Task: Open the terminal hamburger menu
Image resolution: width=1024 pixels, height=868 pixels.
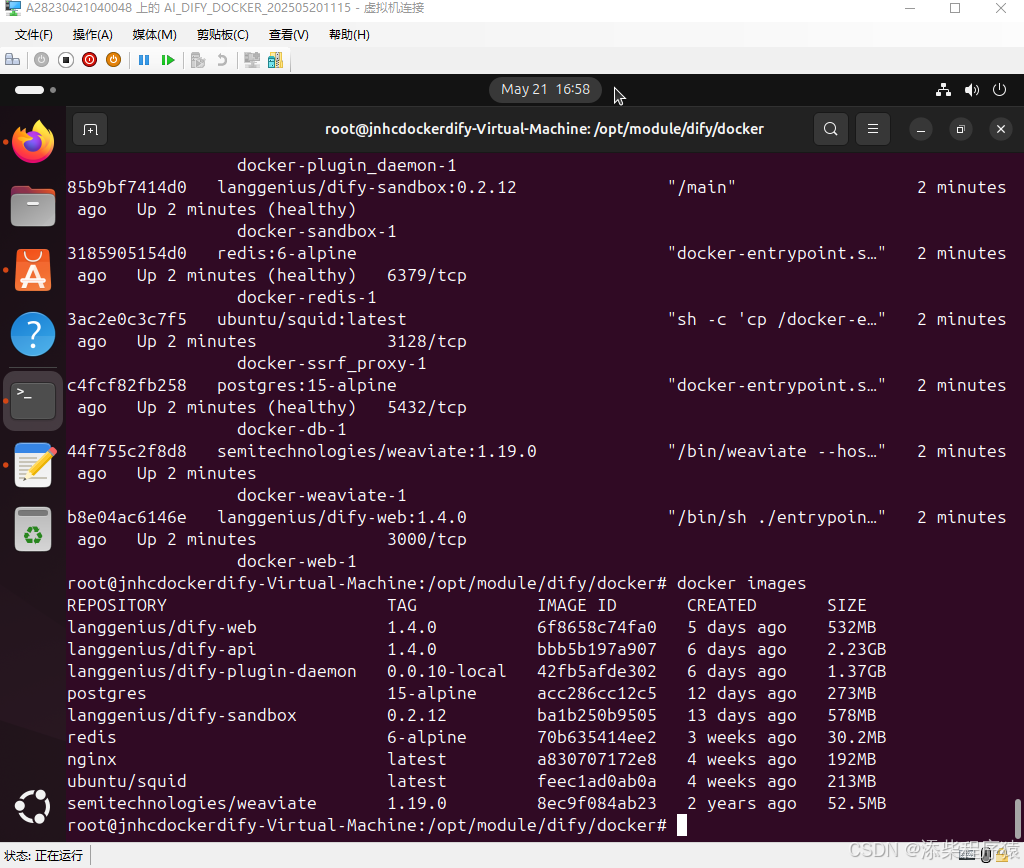Action: pos(872,129)
